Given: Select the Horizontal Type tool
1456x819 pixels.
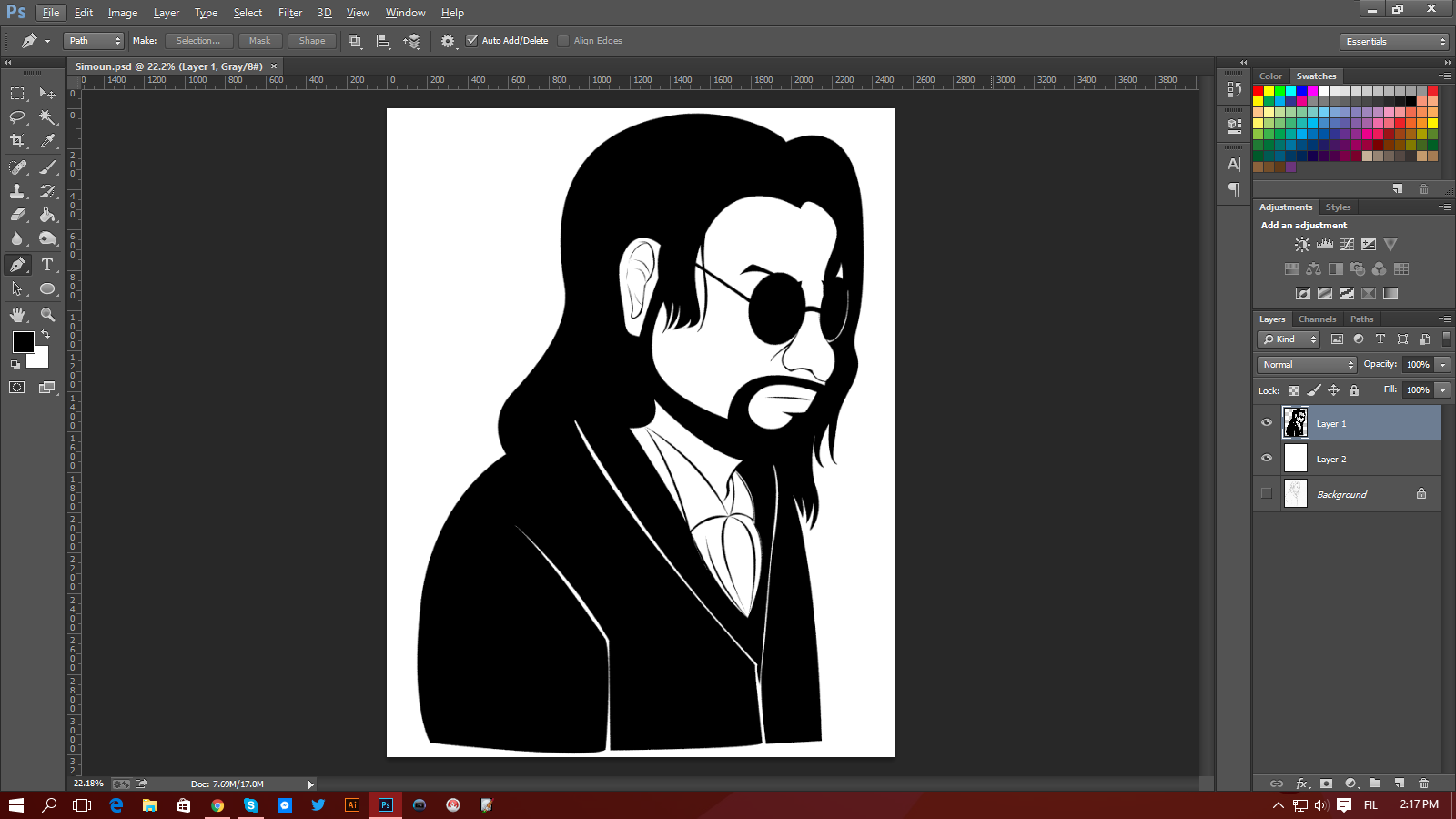Looking at the screenshot, I should click(x=47, y=265).
